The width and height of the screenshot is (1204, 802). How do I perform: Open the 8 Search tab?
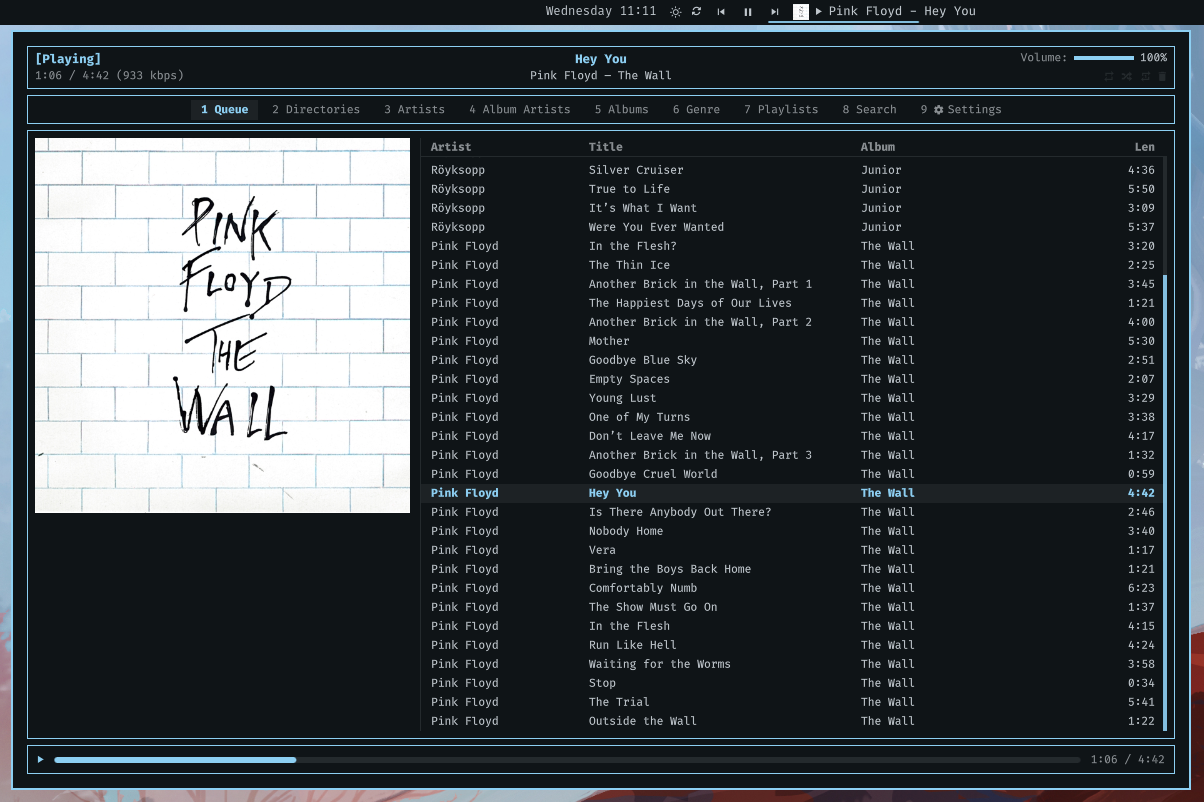[869, 110]
